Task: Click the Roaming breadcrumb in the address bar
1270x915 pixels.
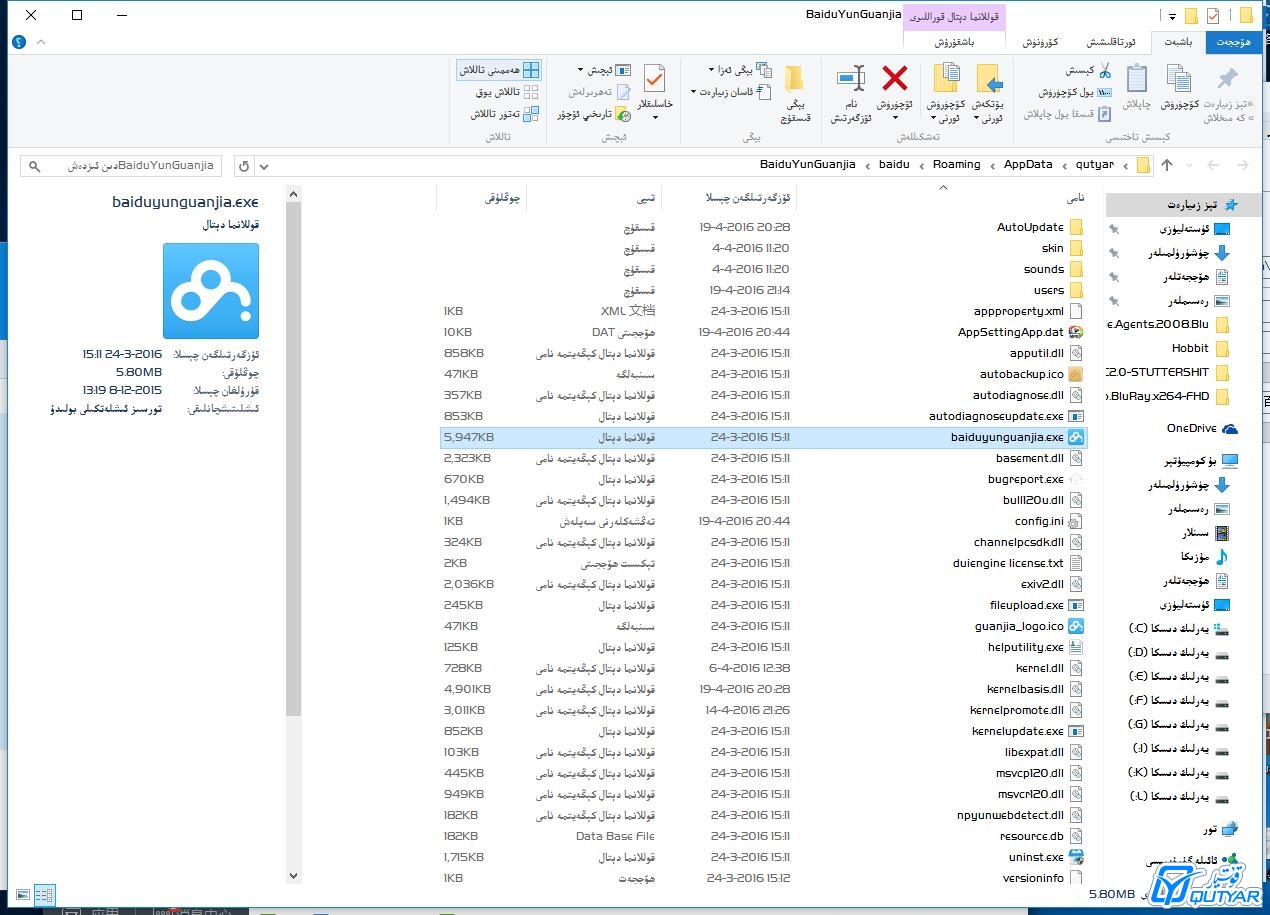Action: tap(956, 165)
